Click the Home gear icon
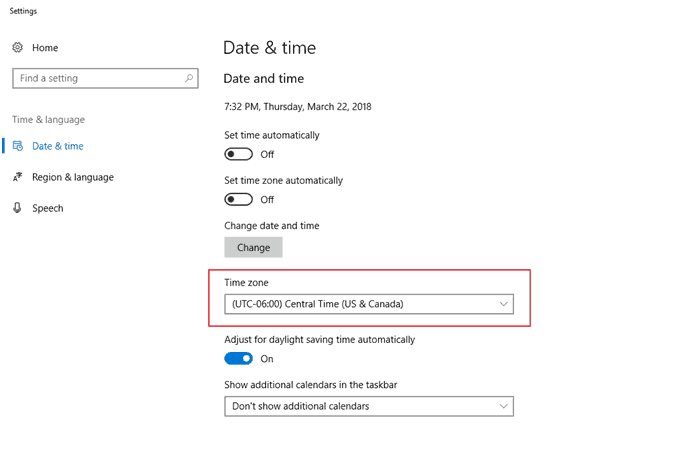The width and height of the screenshot is (678, 452). pyautogui.click(x=18, y=48)
